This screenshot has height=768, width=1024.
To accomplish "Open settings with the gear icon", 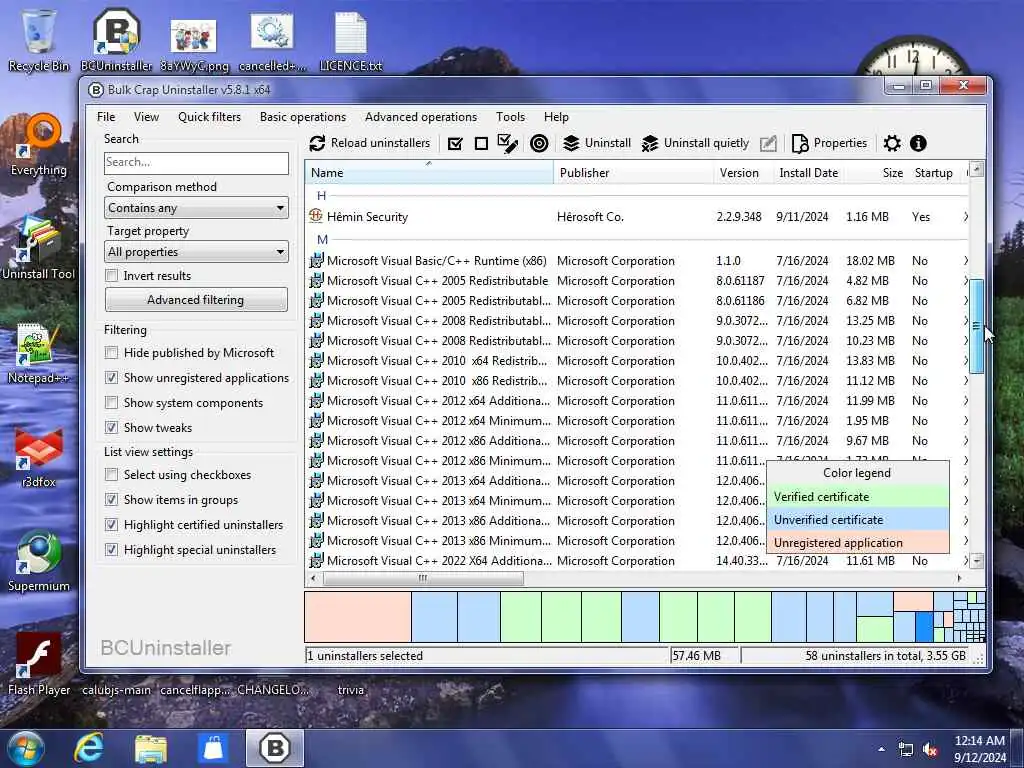I will (x=892, y=143).
